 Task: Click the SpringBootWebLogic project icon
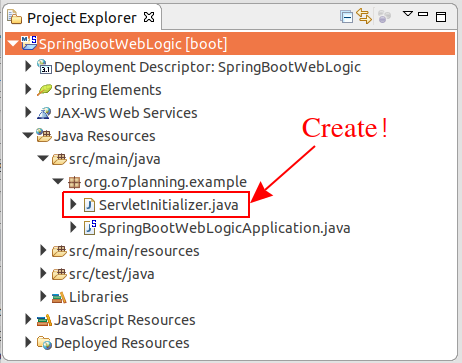[x=29, y=43]
